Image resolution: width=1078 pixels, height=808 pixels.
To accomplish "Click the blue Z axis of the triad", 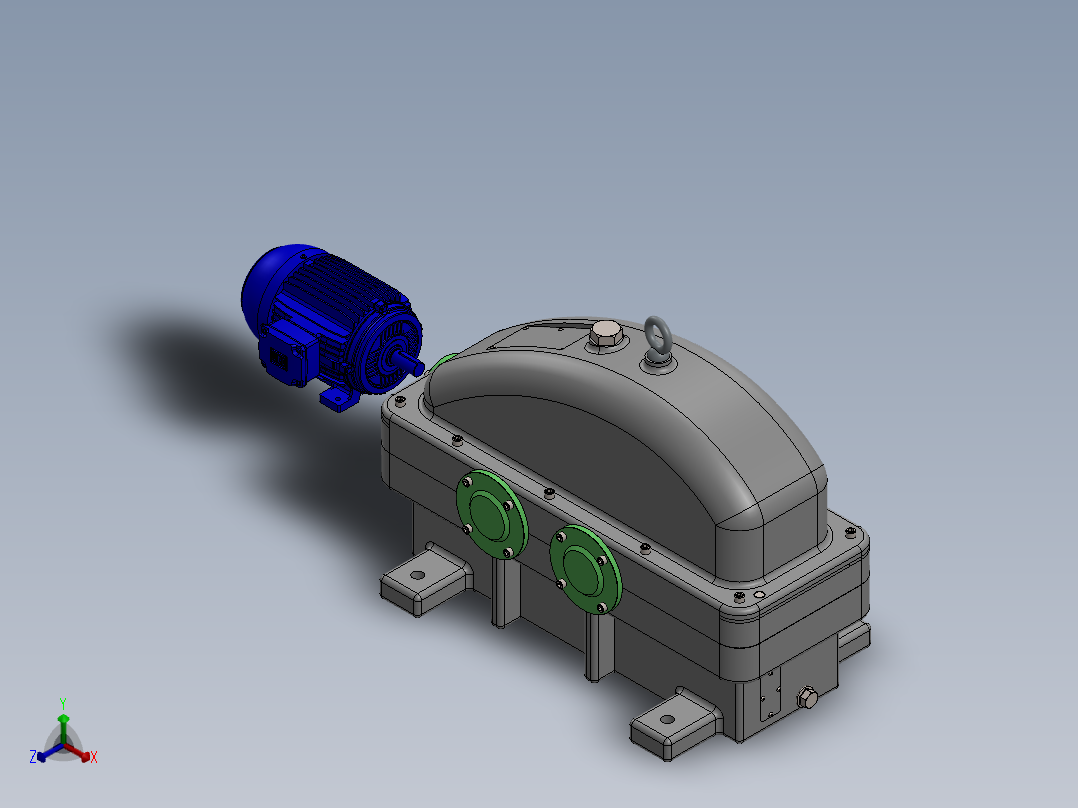I will (49, 753).
